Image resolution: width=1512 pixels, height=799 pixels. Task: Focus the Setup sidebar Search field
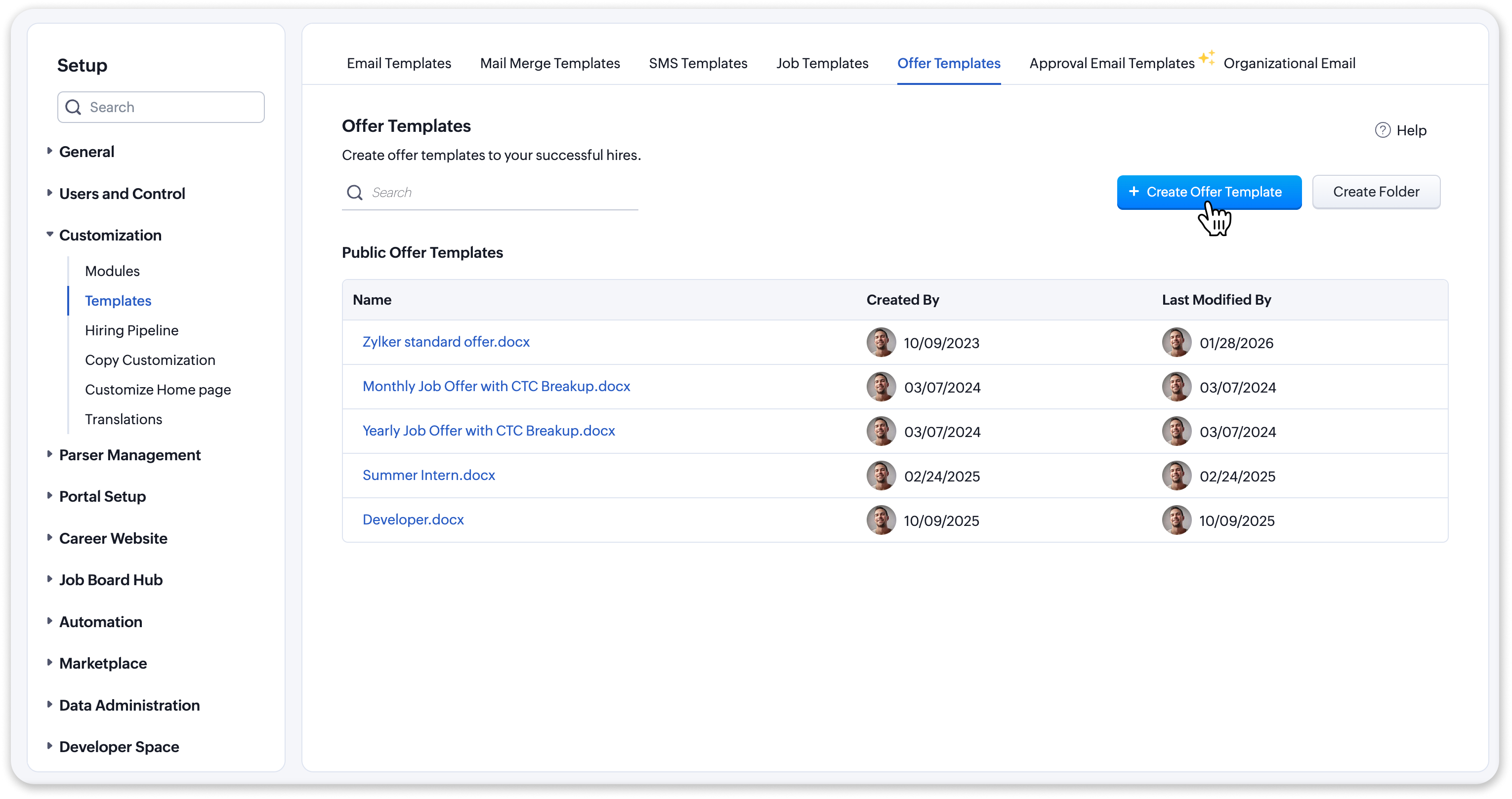(x=170, y=107)
